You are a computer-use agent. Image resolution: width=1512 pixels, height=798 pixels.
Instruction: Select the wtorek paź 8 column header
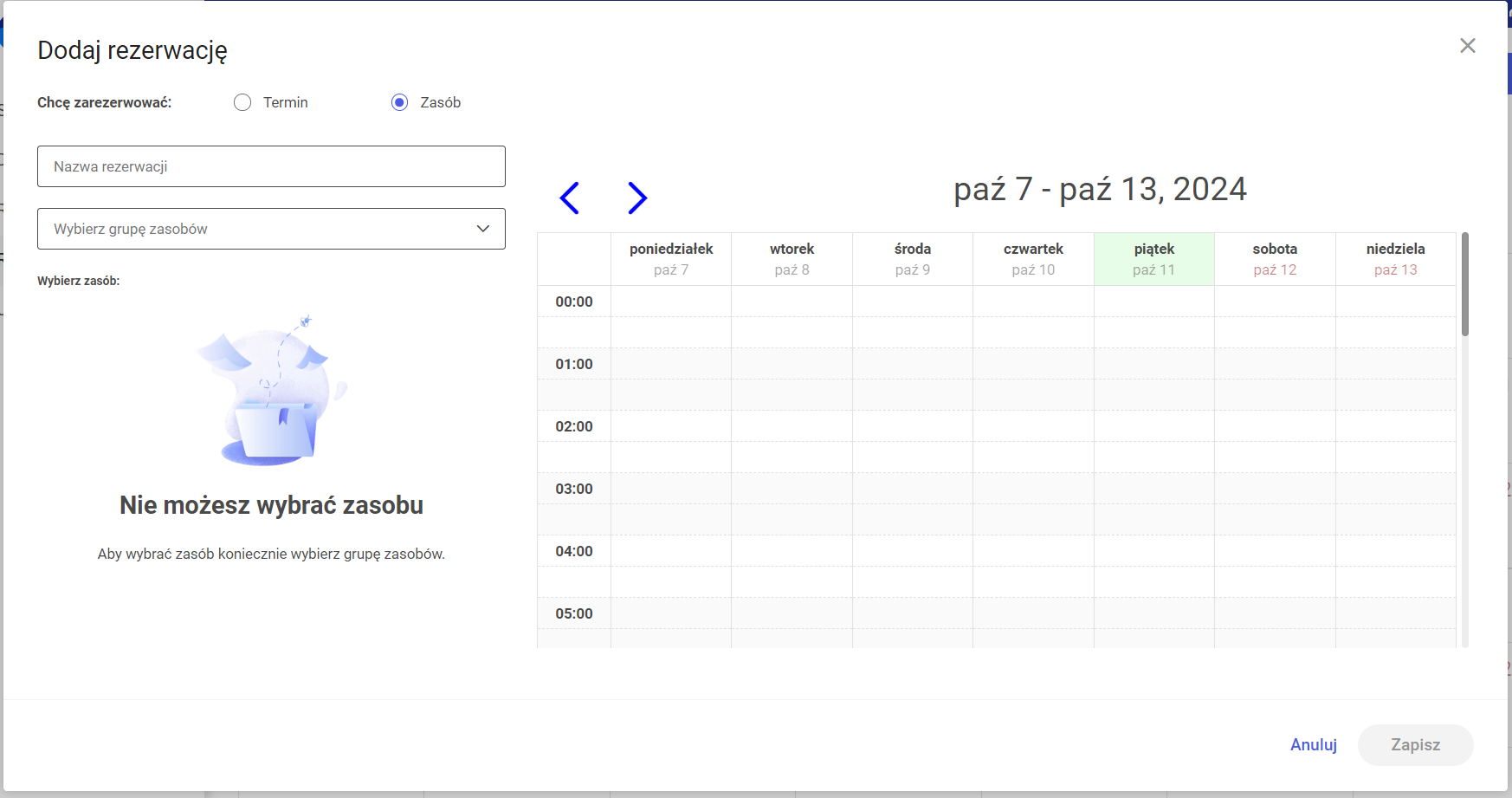click(792, 259)
